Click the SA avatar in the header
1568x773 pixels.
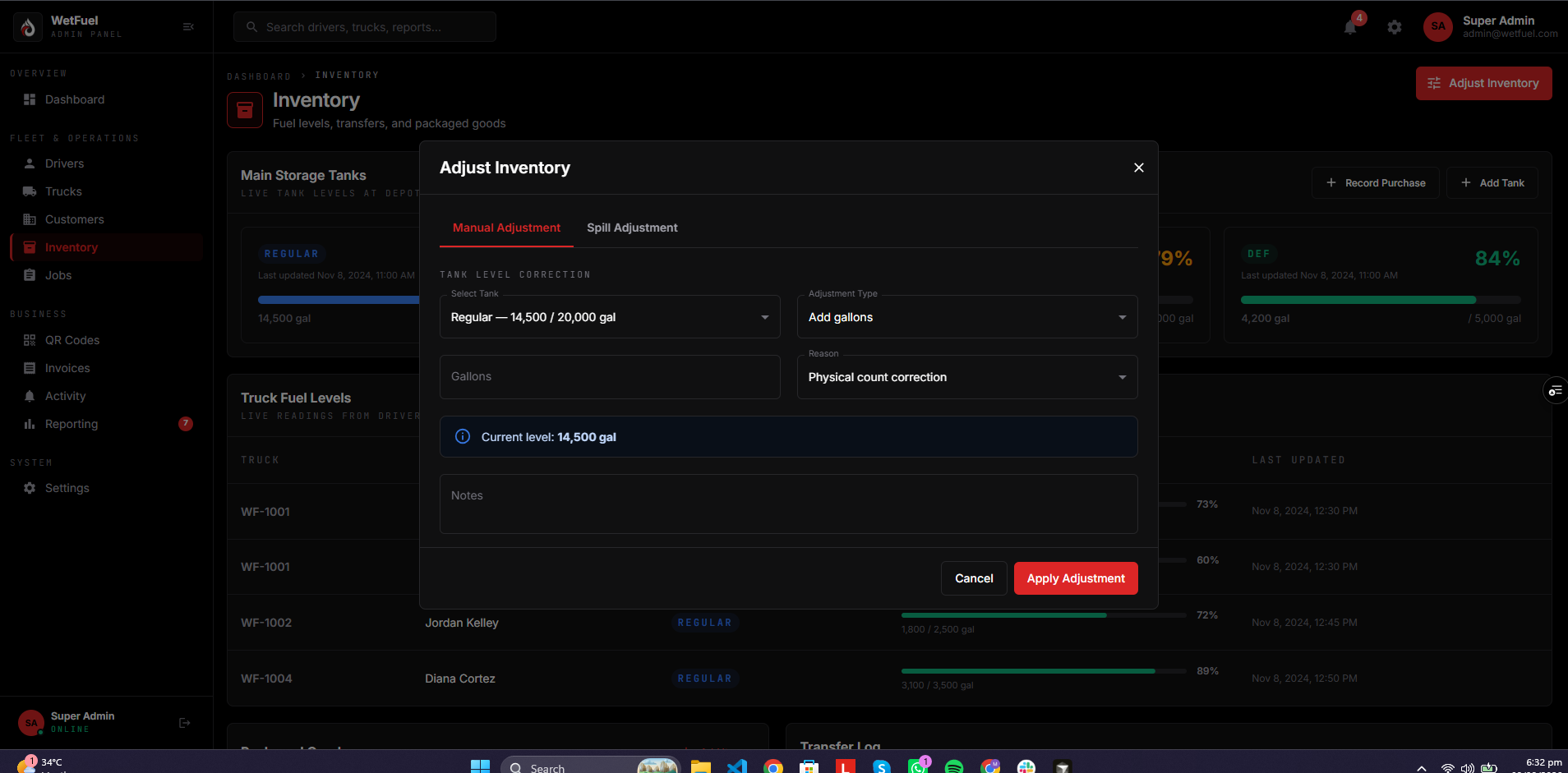[1438, 27]
